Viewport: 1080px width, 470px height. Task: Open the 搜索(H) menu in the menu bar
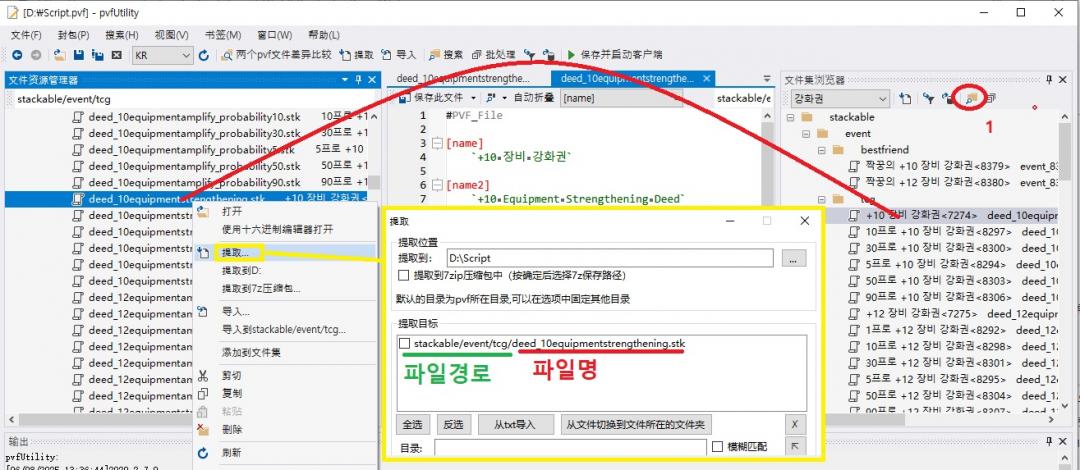point(121,35)
